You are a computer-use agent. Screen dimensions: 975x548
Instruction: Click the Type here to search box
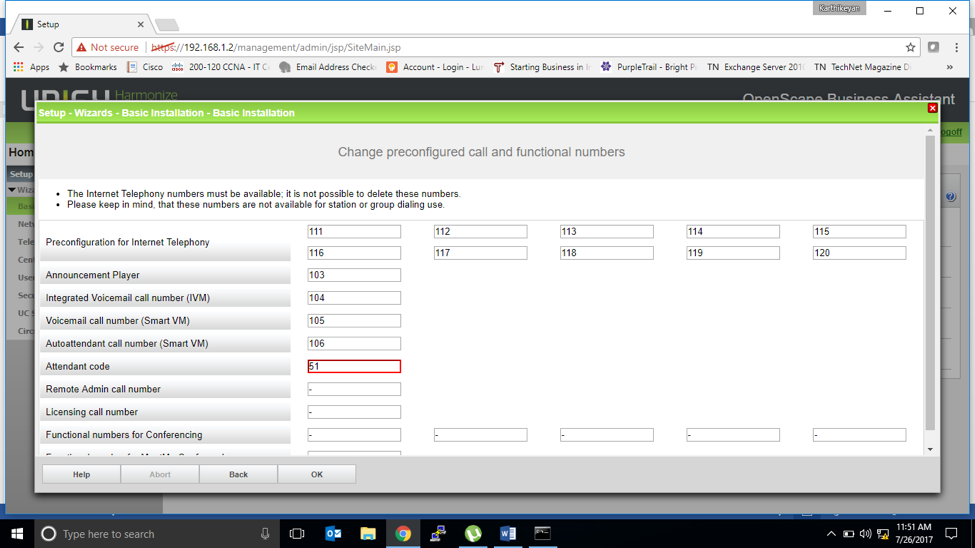[x=155, y=534]
